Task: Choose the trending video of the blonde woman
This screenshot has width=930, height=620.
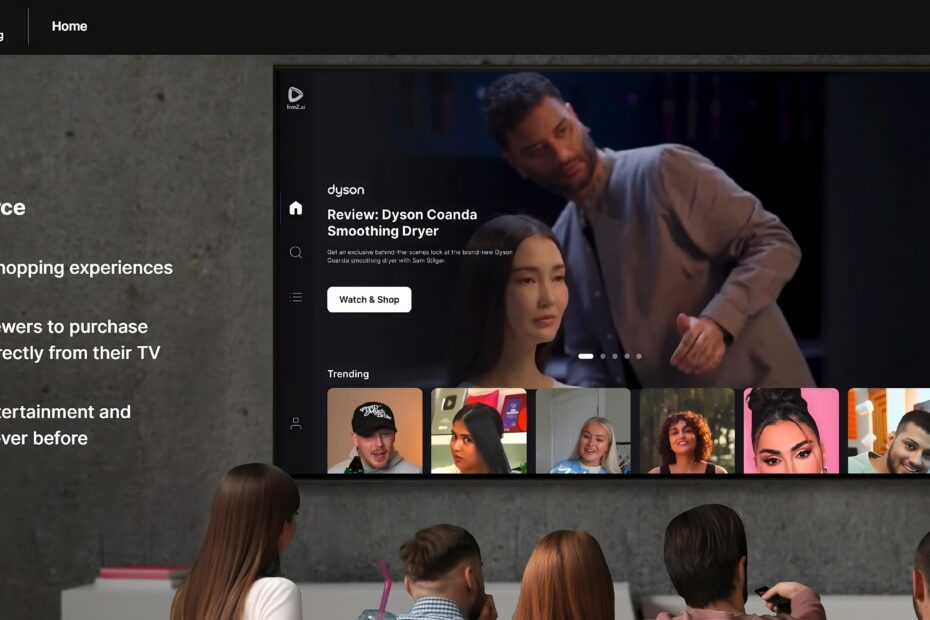Action: click(583, 430)
